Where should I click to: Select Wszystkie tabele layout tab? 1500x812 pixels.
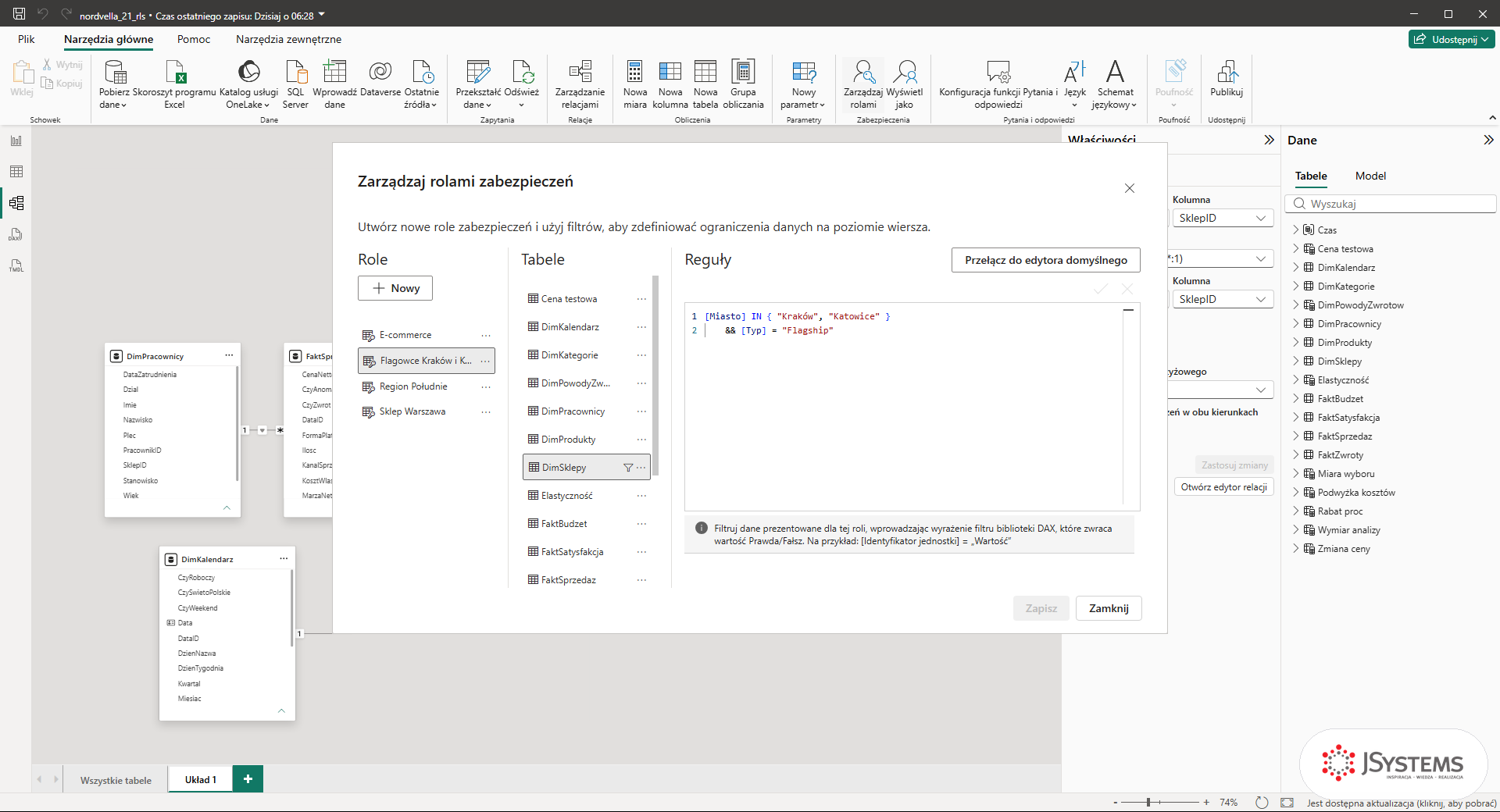pyautogui.click(x=116, y=780)
